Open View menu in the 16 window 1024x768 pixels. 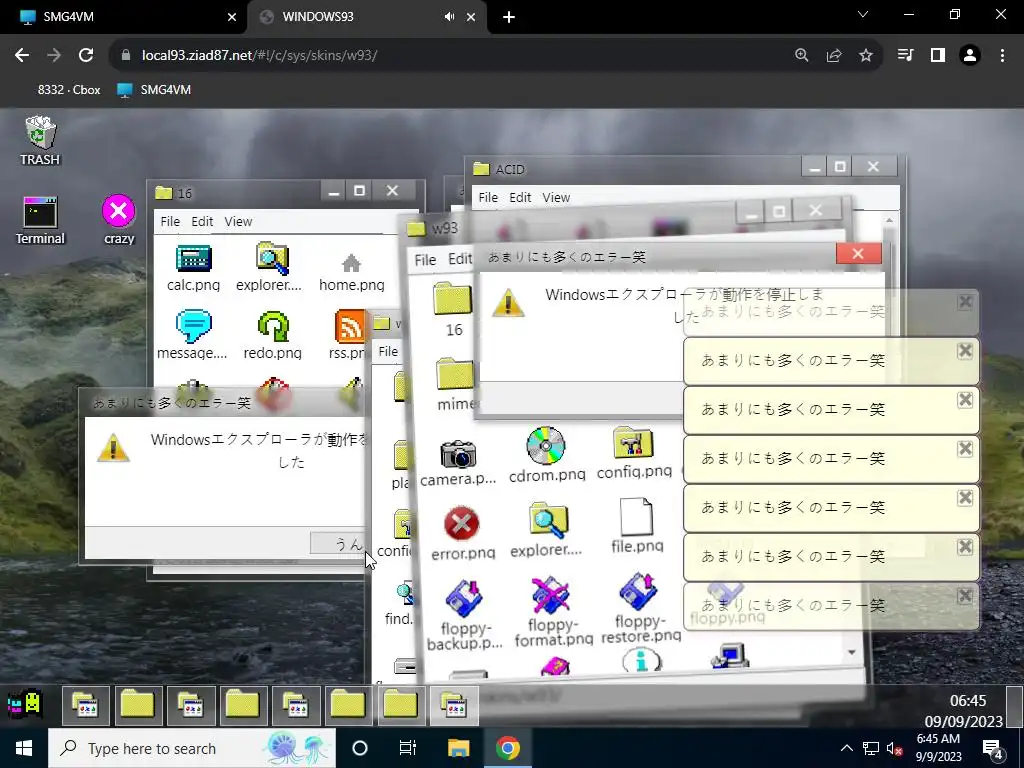coord(238,221)
